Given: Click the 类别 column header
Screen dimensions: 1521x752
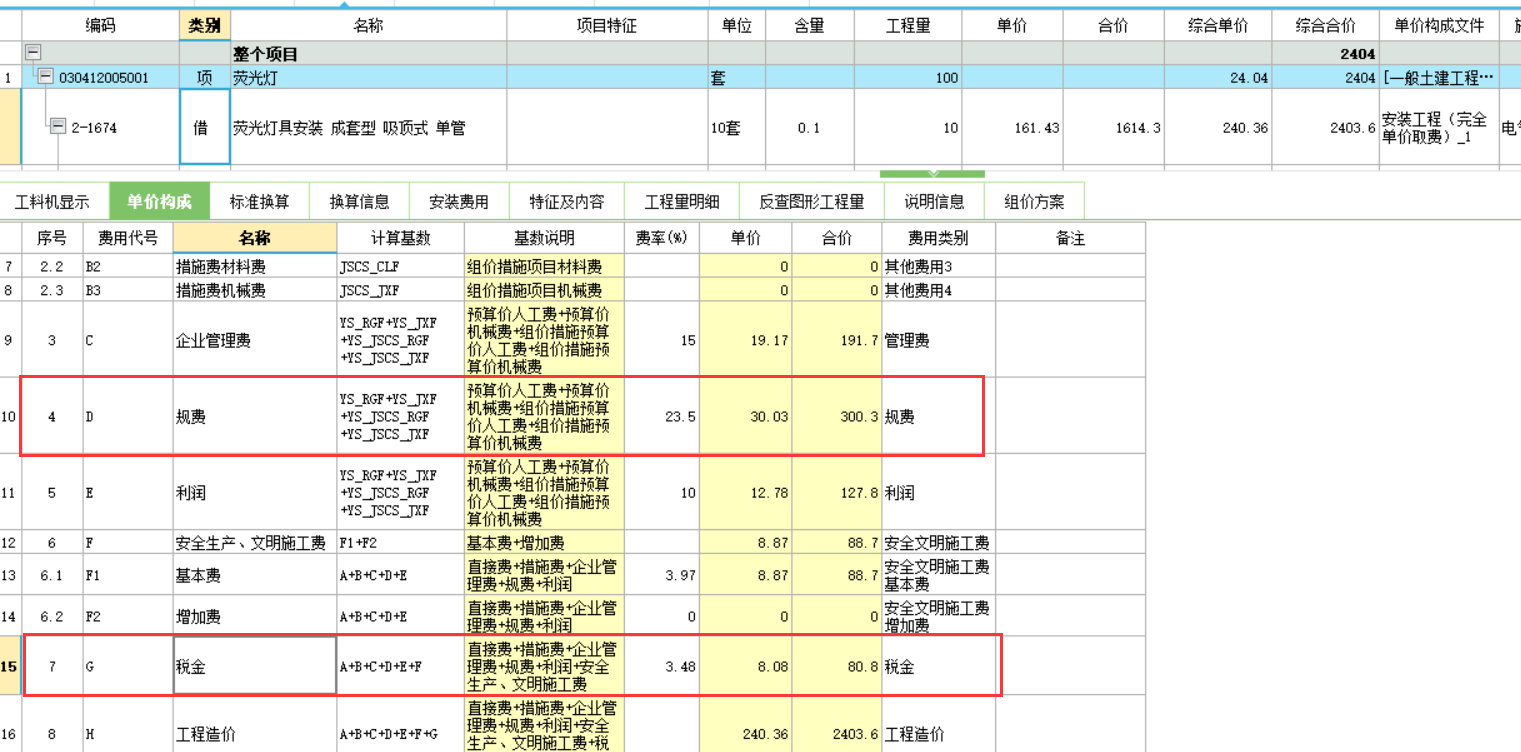Looking at the screenshot, I should tap(204, 26).
